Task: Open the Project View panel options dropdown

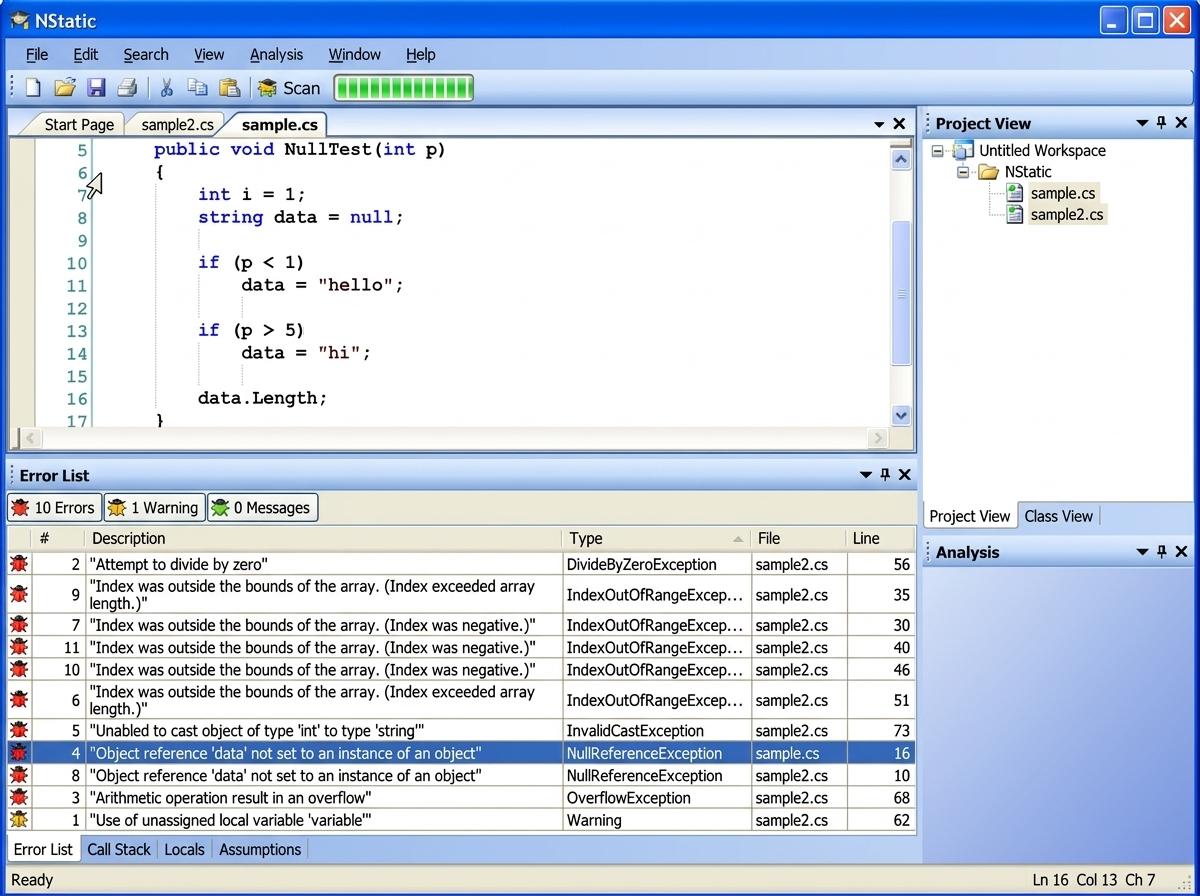Action: (1142, 123)
